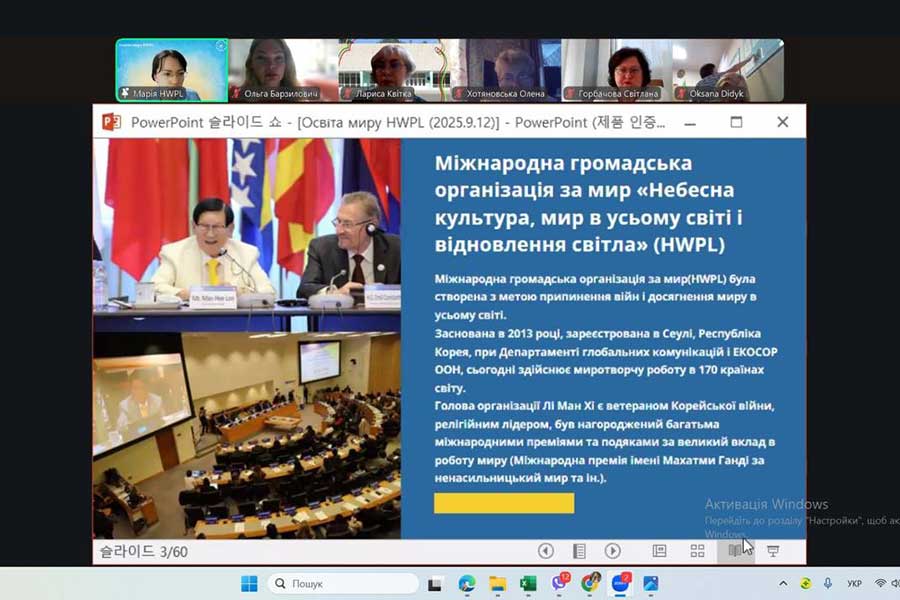Image resolution: width=900 pixels, height=600 pixels.
Task: Select Лариса Квітка's video tile
Action: point(394,70)
